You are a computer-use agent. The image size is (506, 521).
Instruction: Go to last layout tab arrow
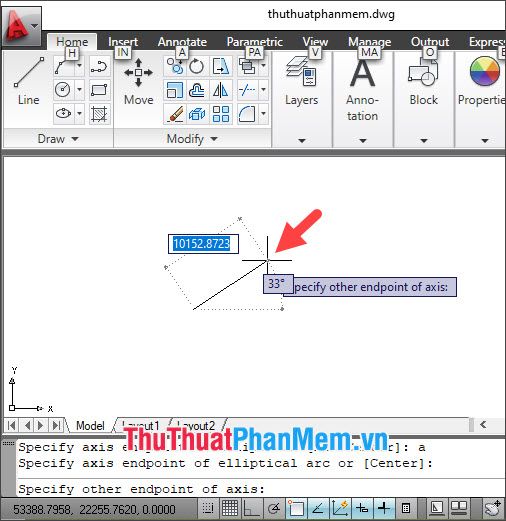57,425
